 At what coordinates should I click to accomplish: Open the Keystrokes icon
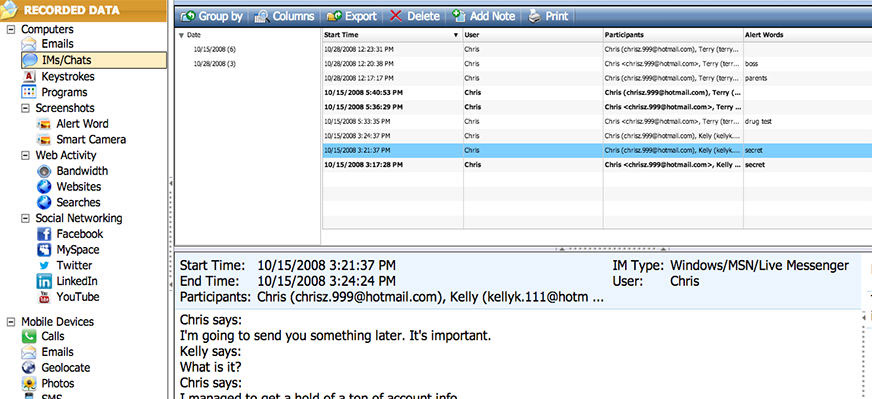pyautogui.click(x=29, y=76)
